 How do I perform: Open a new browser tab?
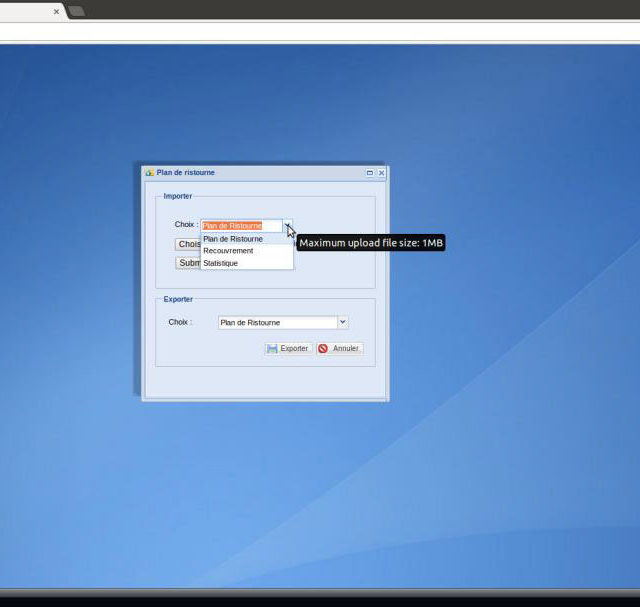pos(77,11)
